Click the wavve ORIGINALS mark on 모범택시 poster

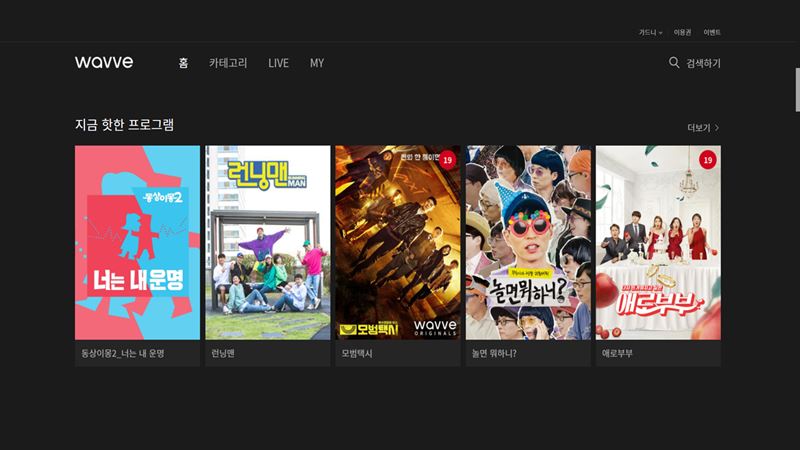[434, 327]
